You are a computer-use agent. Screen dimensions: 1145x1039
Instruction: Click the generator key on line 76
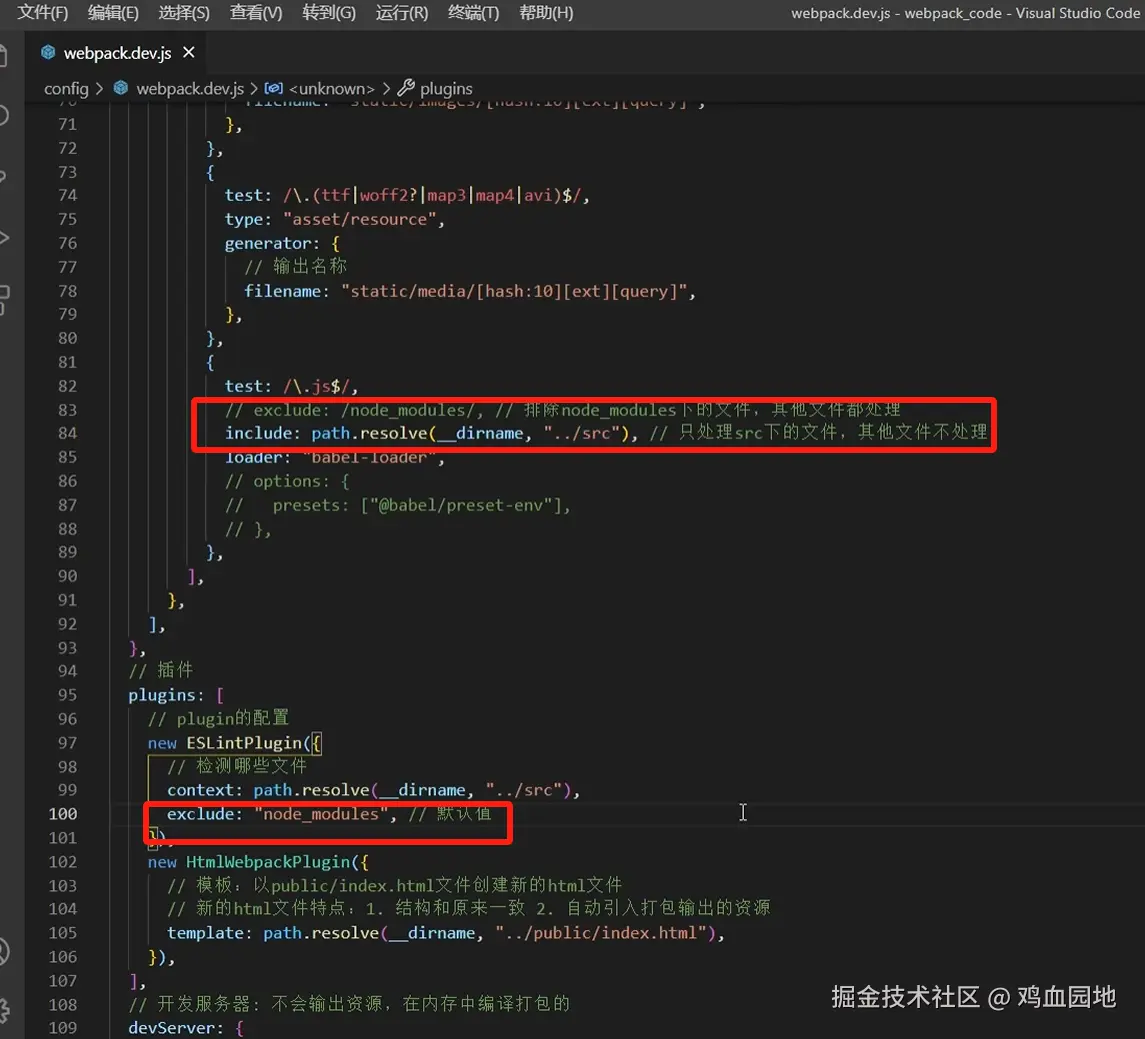(x=267, y=243)
